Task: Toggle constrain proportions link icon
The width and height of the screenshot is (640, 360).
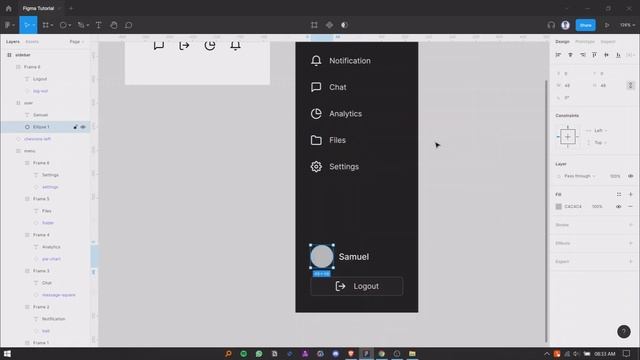Action: (x=631, y=85)
